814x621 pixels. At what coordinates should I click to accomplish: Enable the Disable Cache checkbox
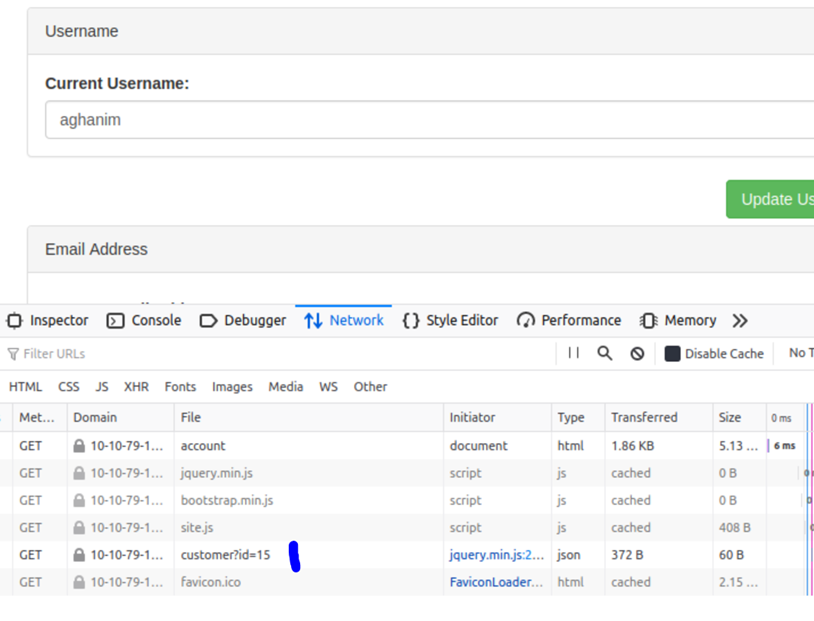tap(673, 354)
